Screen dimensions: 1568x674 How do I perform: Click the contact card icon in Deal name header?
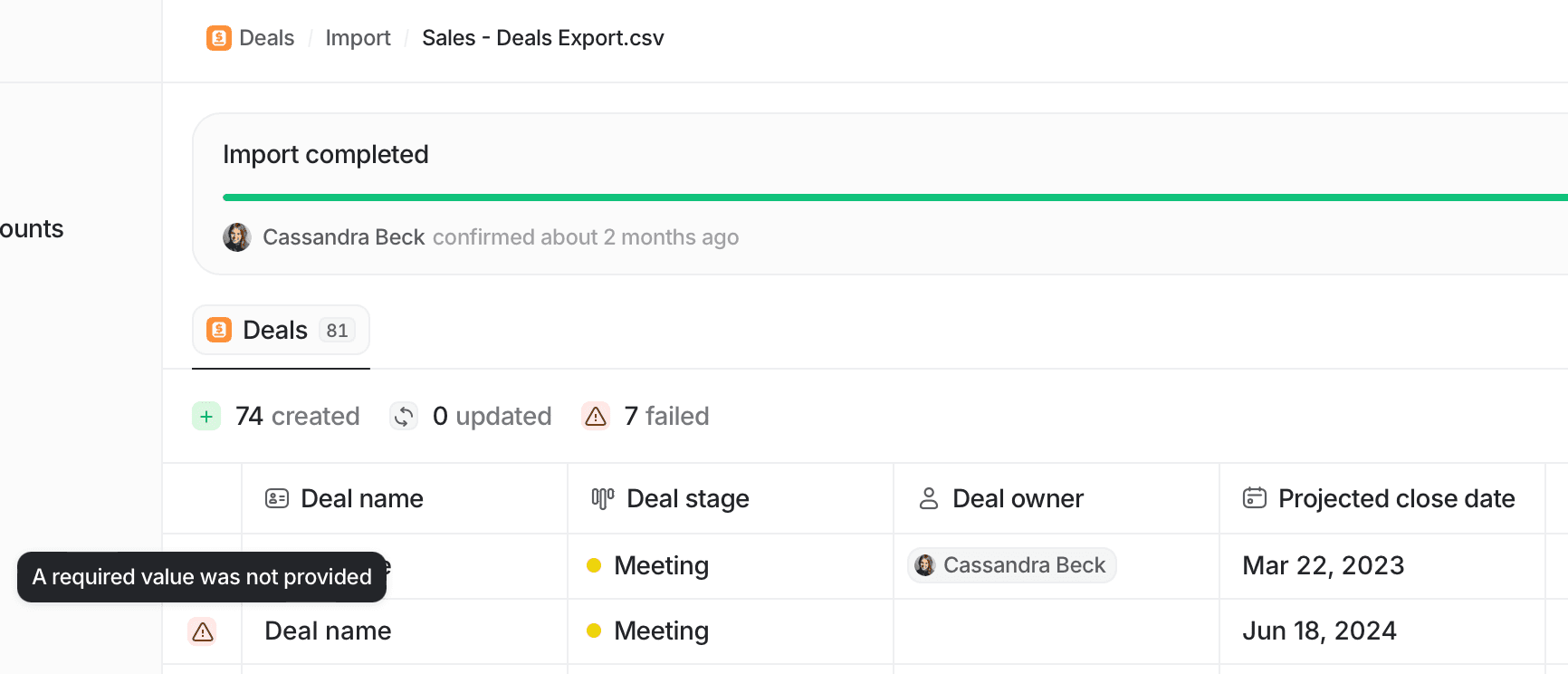[276, 497]
